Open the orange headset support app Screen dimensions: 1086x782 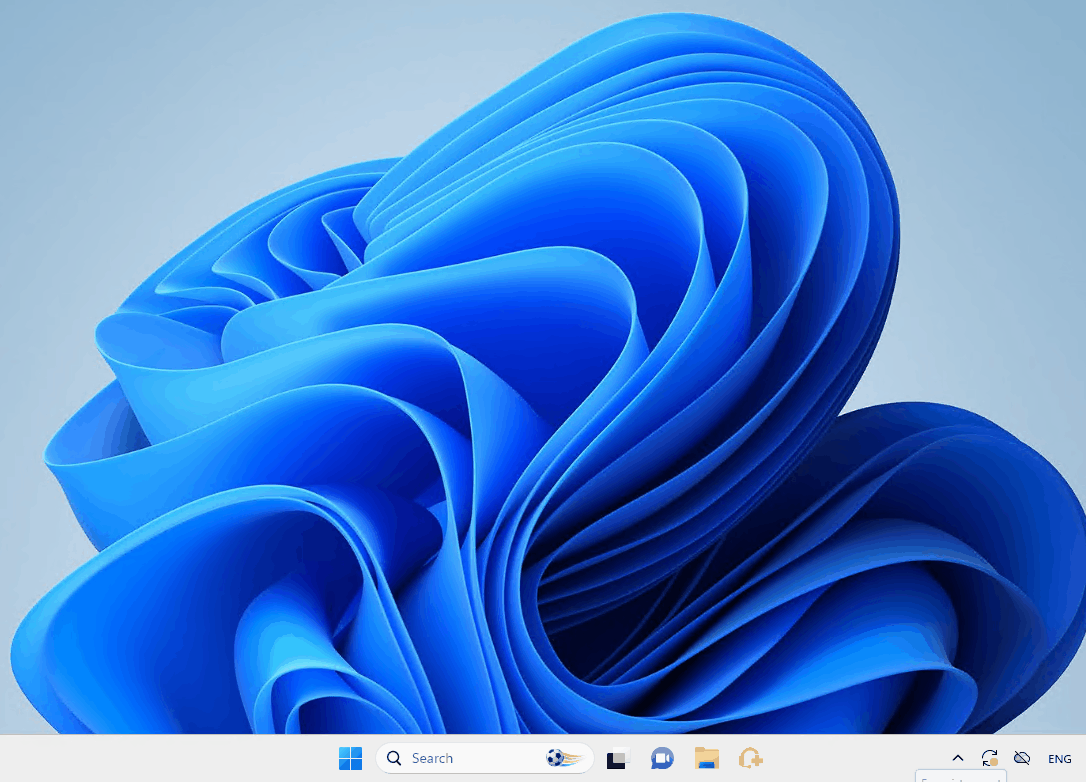pos(750,758)
